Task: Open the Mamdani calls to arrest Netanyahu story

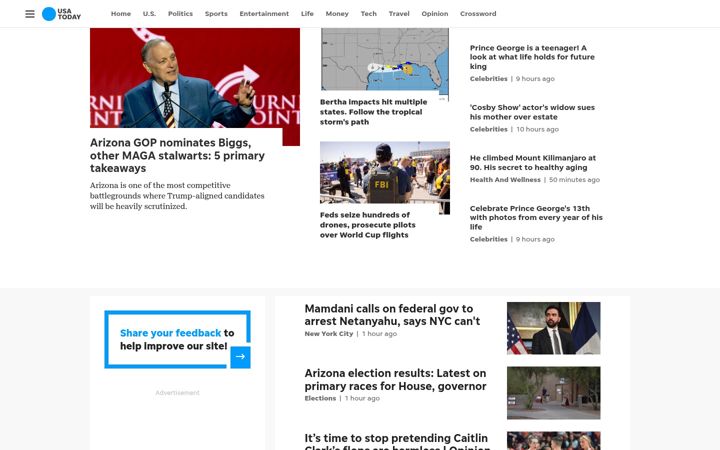Action: (392, 315)
